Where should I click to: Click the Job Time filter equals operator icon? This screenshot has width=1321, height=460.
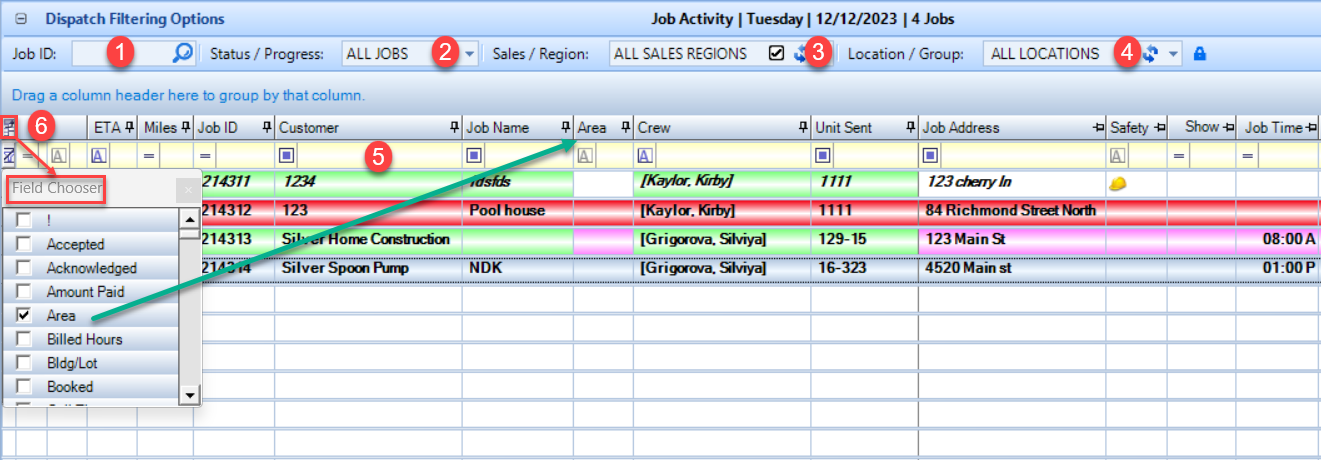[1247, 155]
